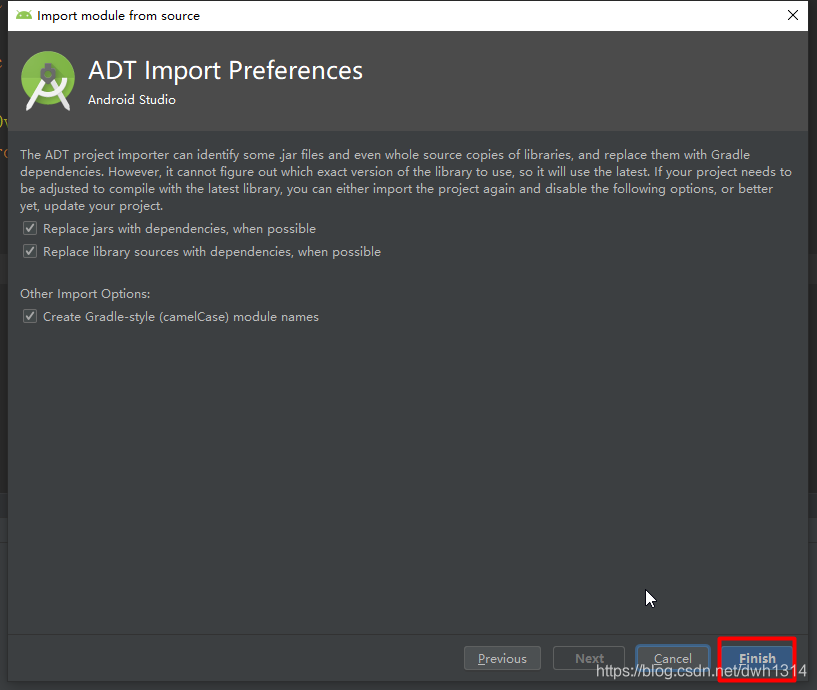Toggle Create Gradle-style camelCase module names
Screen dimensions: 817x690
click(30, 316)
